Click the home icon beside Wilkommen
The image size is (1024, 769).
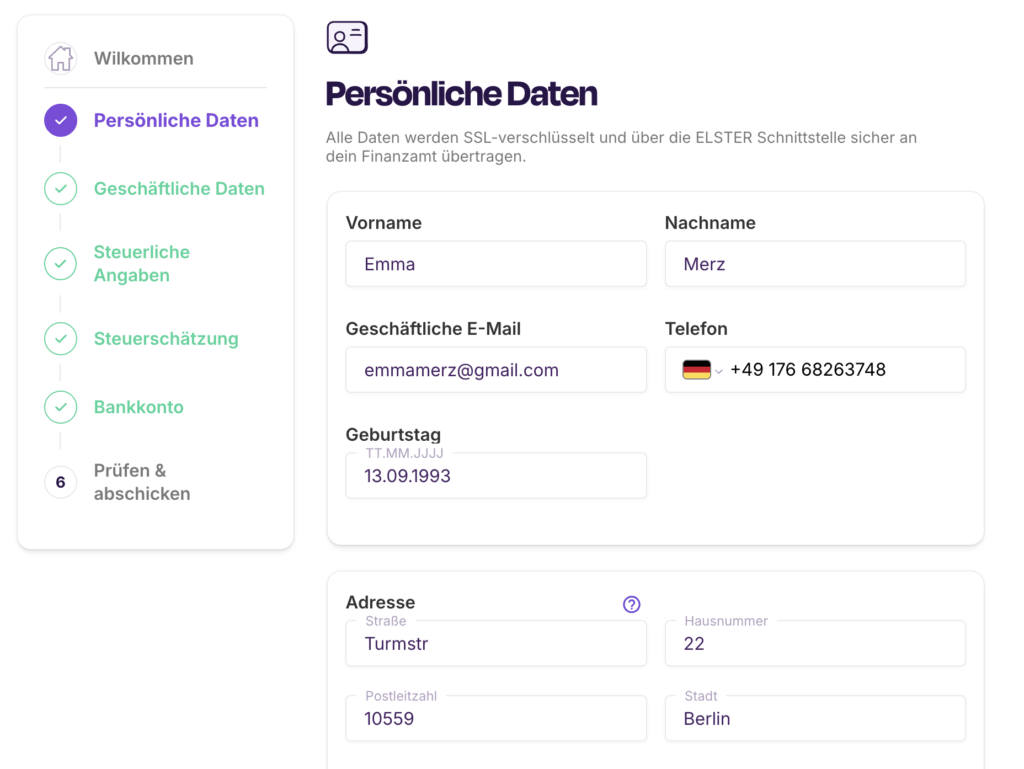[61, 58]
